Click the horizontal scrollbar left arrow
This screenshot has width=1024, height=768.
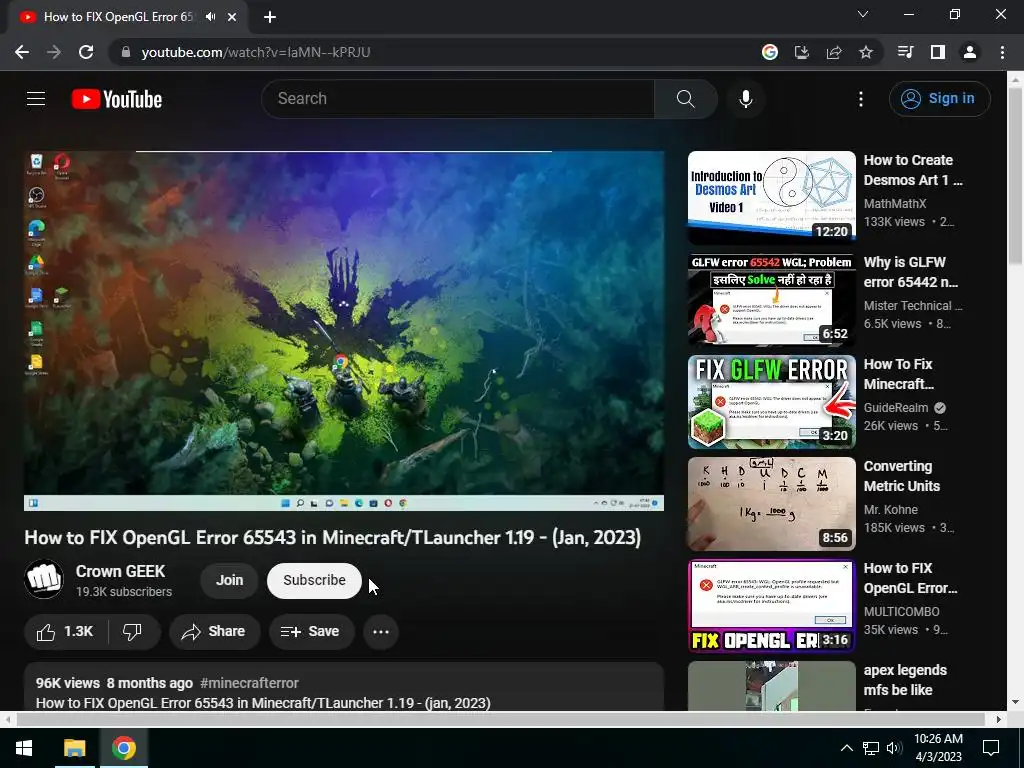[x=7, y=719]
